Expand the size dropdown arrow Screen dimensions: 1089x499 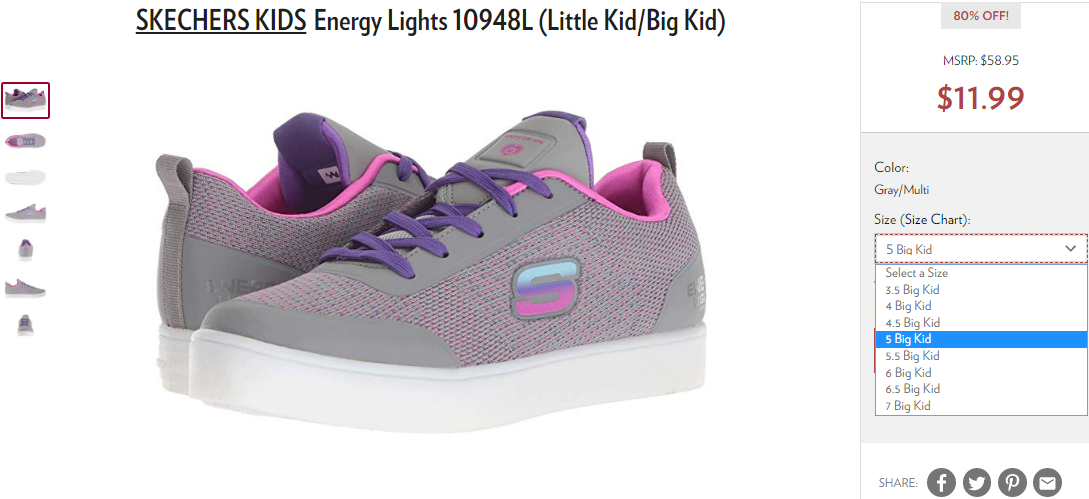1070,248
